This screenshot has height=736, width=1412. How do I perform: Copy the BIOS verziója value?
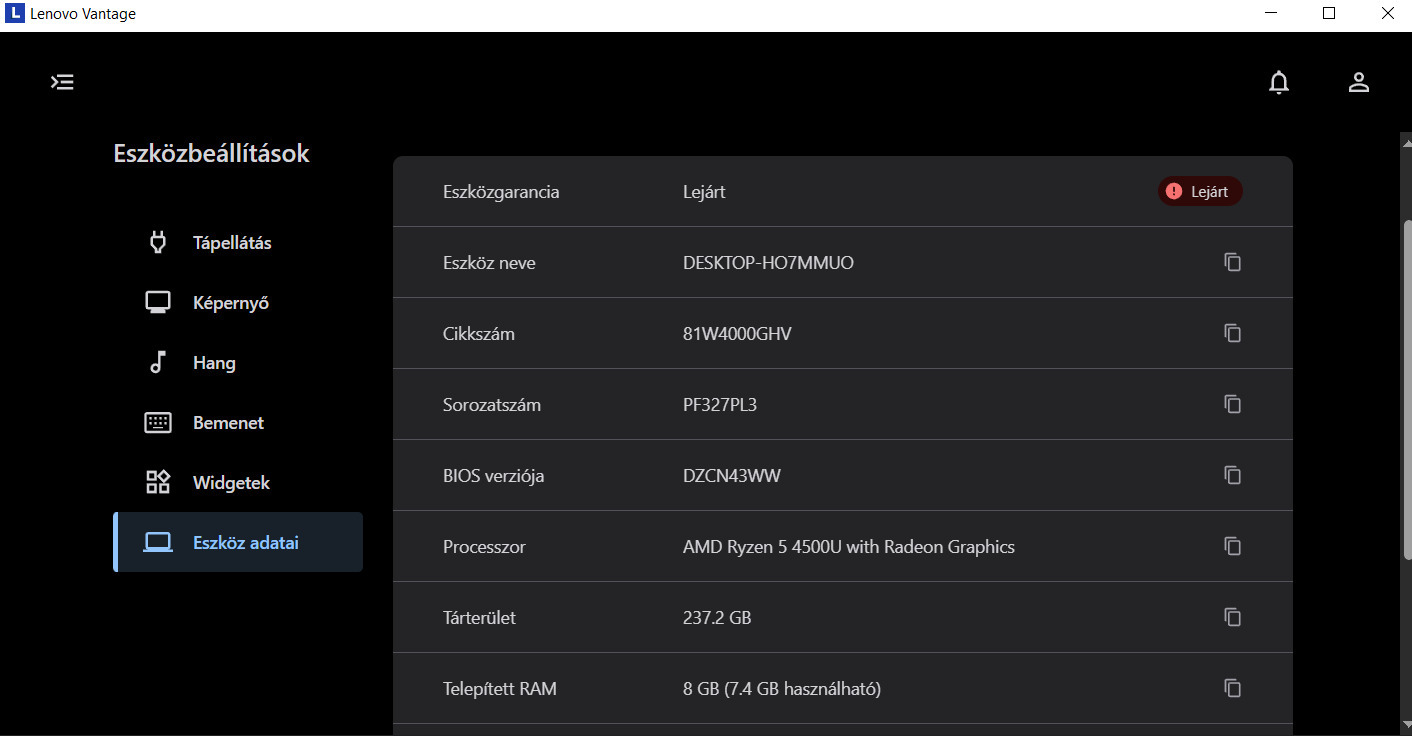[x=1233, y=475]
